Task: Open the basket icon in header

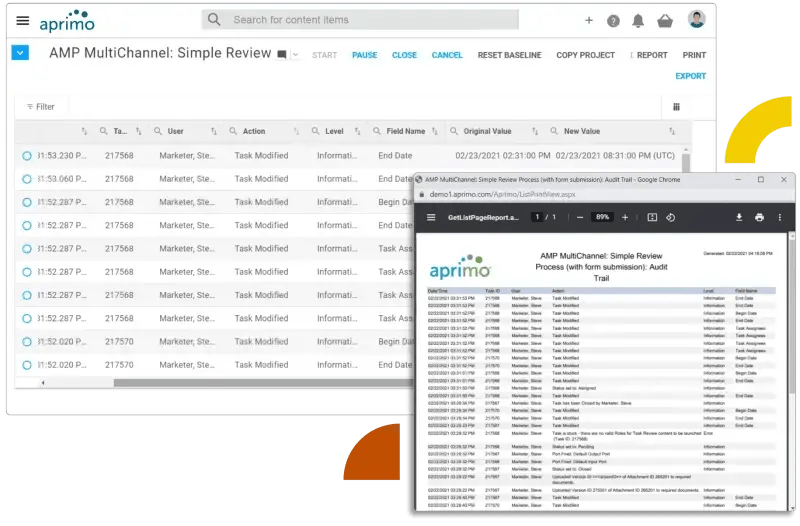Action: (x=665, y=21)
